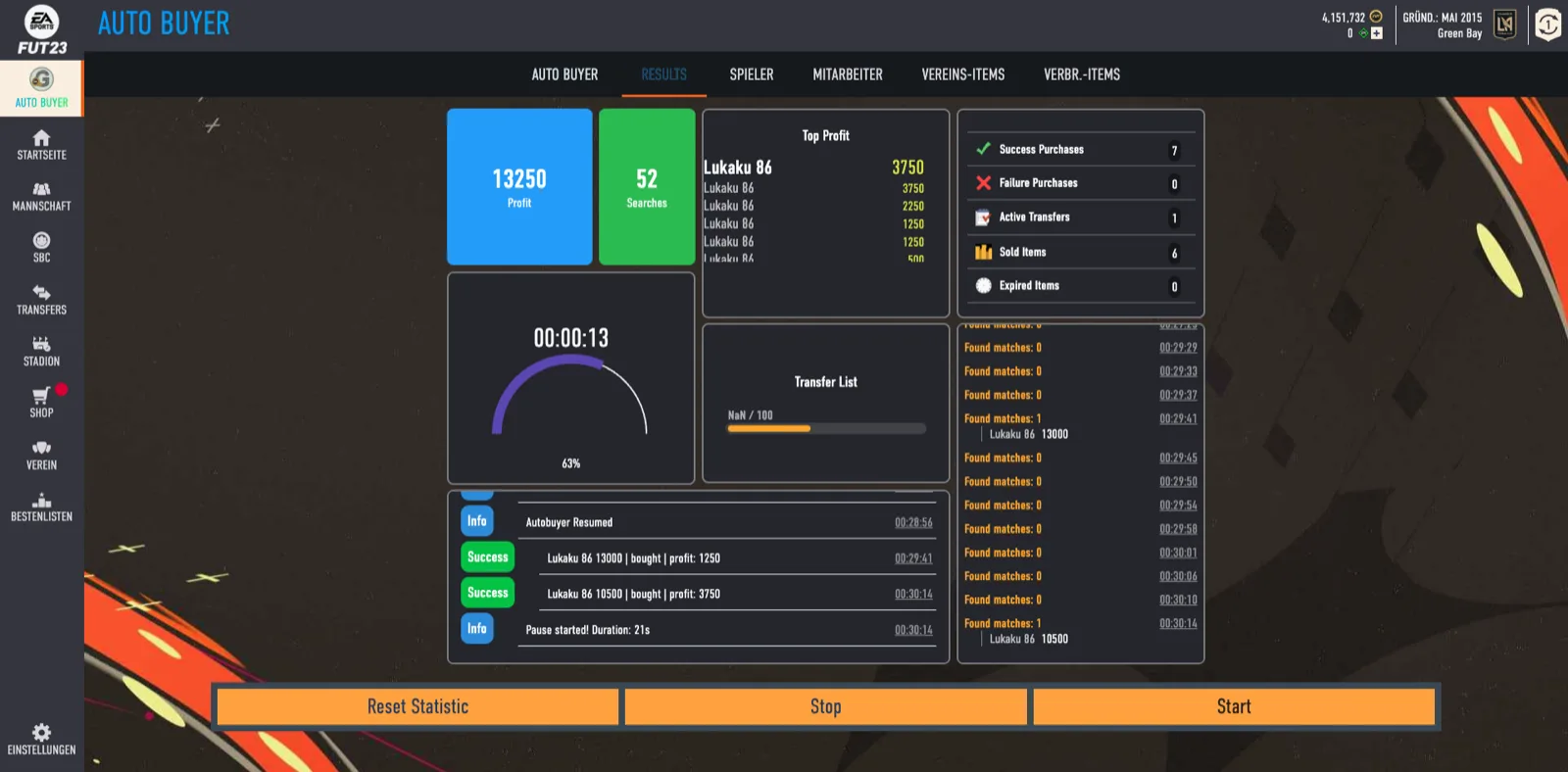
Task: Click Found matches entry at 00:29:54
Action: click(1080, 506)
